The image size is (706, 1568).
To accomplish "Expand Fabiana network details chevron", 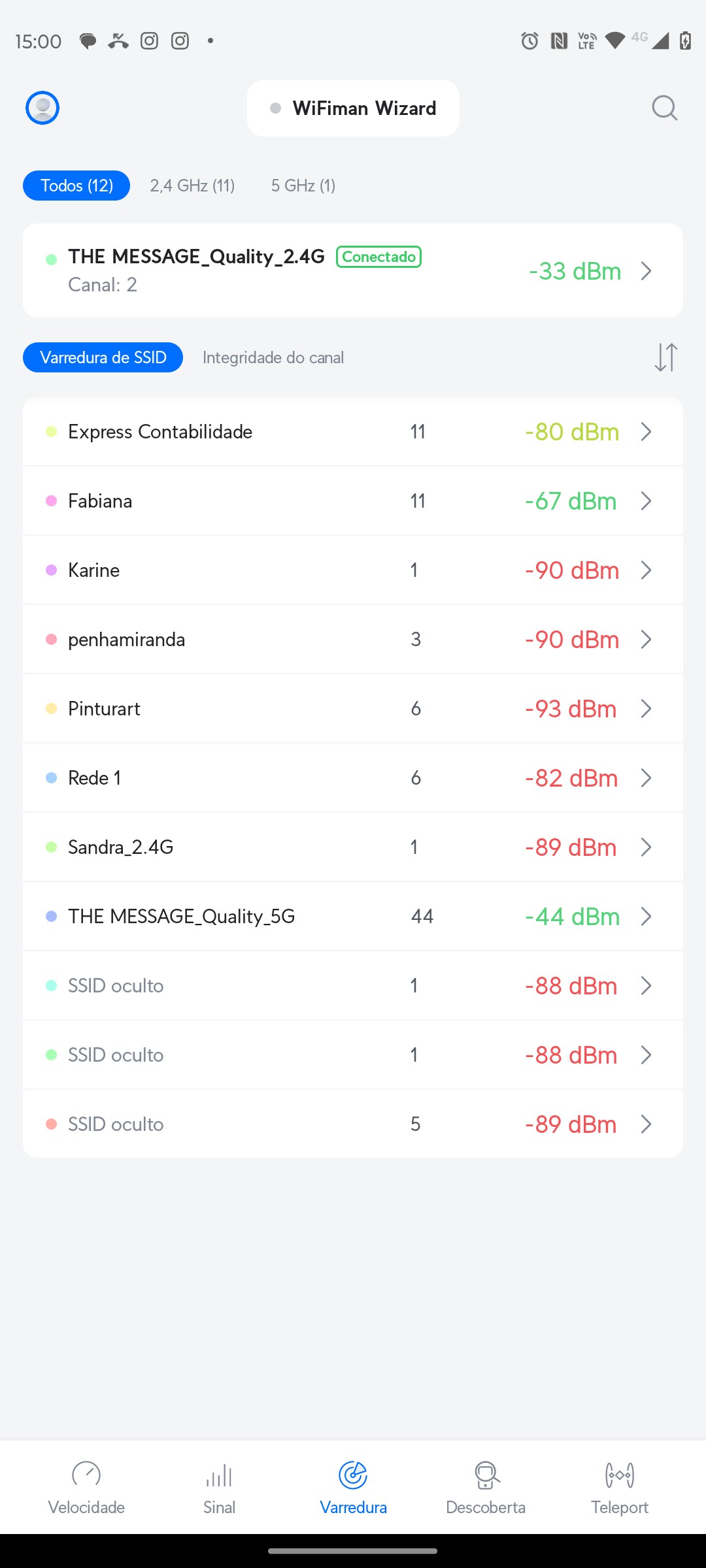I will [646, 501].
